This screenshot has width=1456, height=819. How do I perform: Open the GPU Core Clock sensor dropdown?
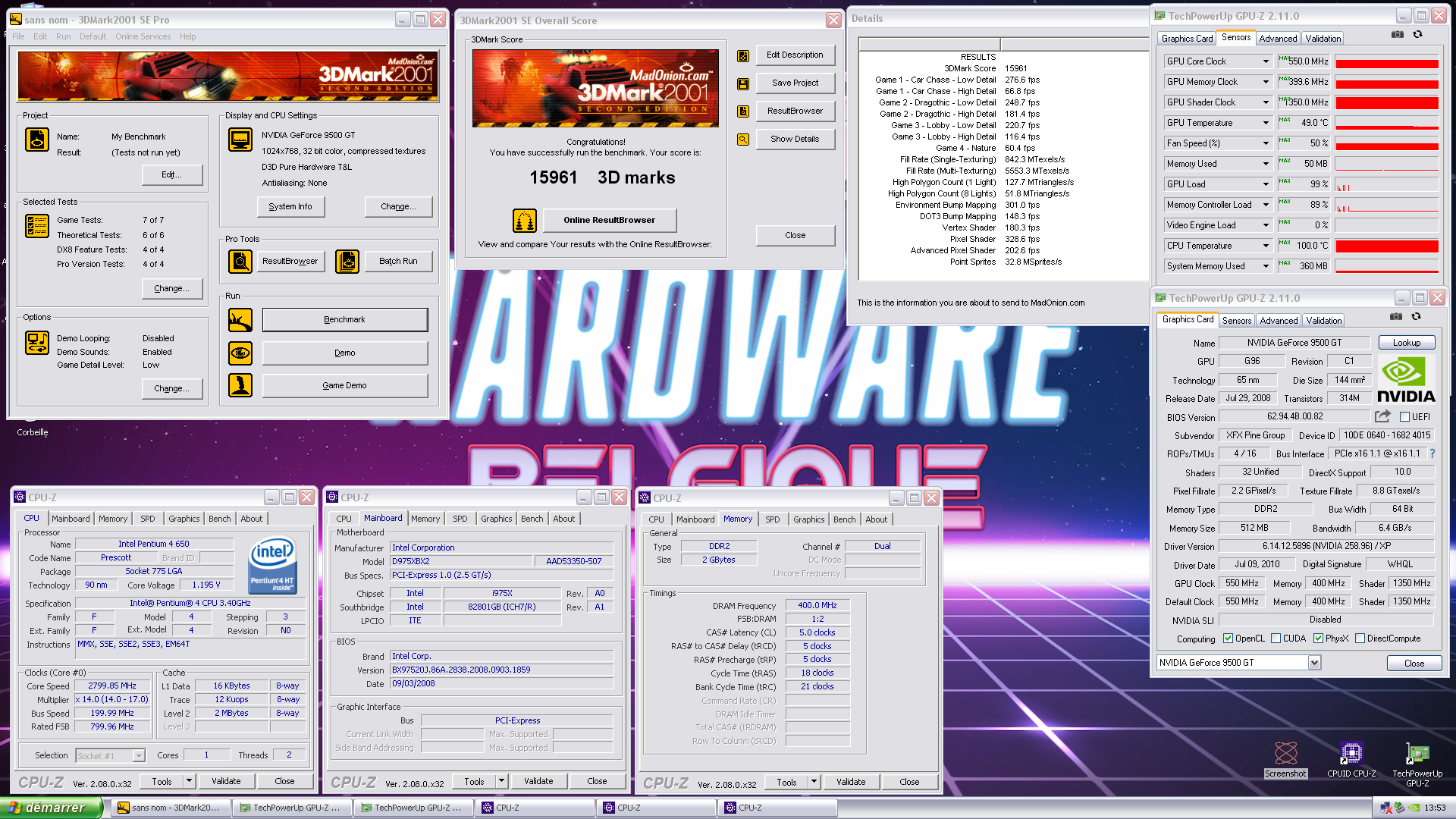pyautogui.click(x=1265, y=61)
